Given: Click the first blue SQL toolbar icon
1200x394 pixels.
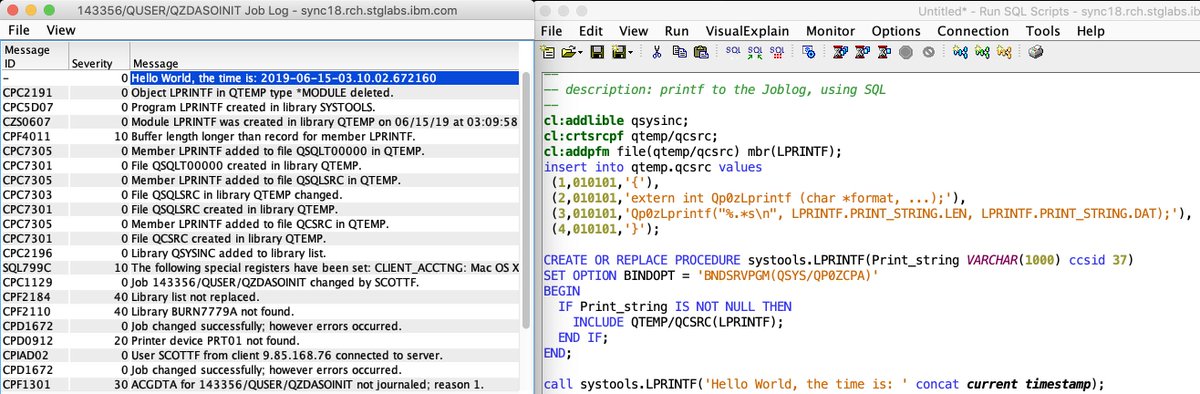Looking at the screenshot, I should [733, 50].
